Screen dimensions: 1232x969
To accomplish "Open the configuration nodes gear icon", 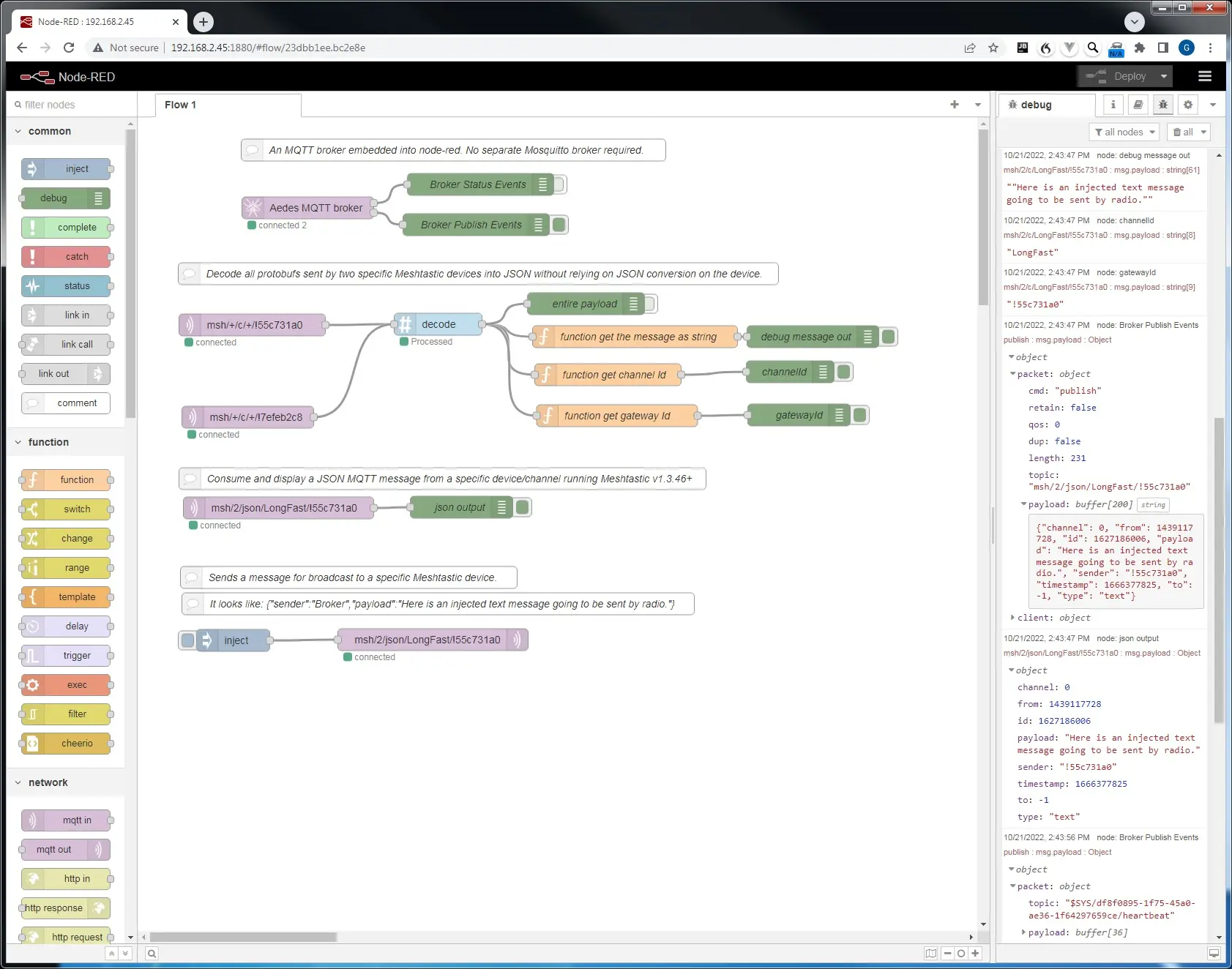I will click(x=1187, y=105).
